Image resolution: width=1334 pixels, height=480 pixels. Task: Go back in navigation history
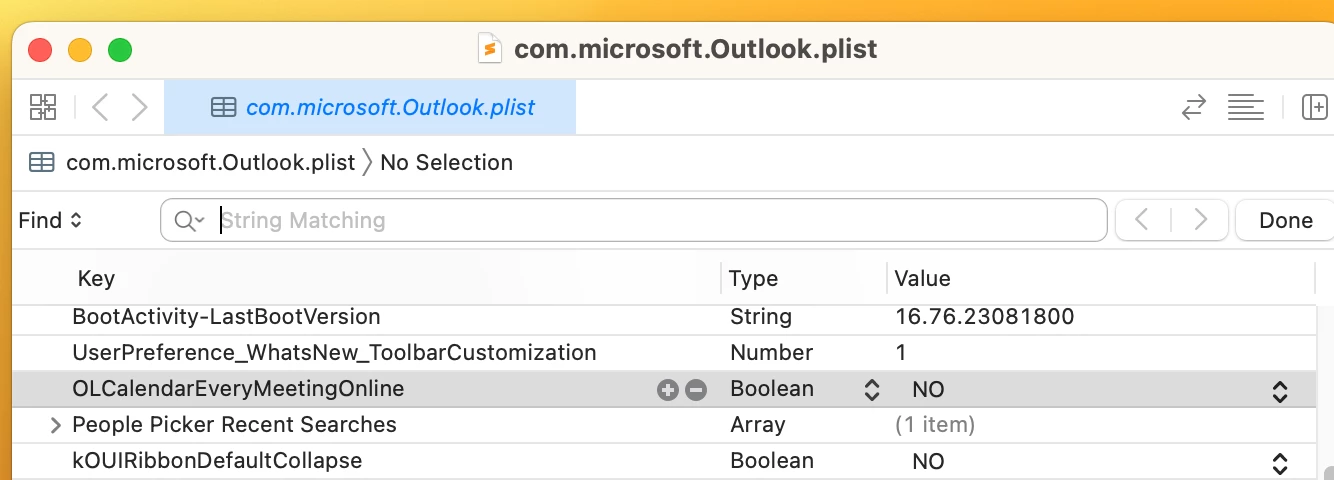click(99, 107)
